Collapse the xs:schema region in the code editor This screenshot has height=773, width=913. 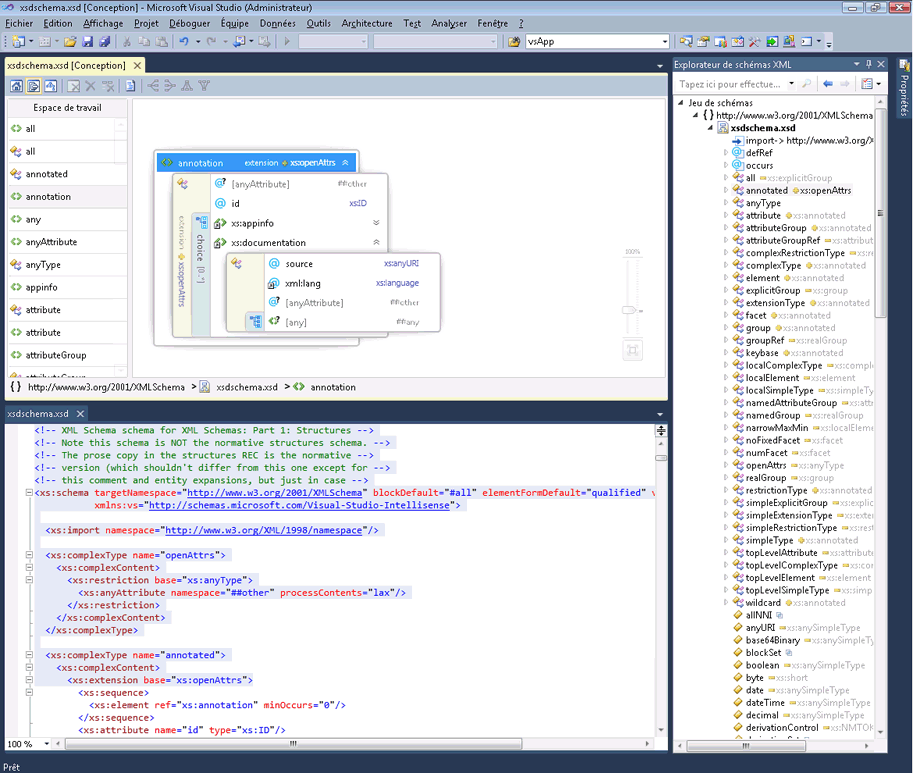(x=31, y=491)
